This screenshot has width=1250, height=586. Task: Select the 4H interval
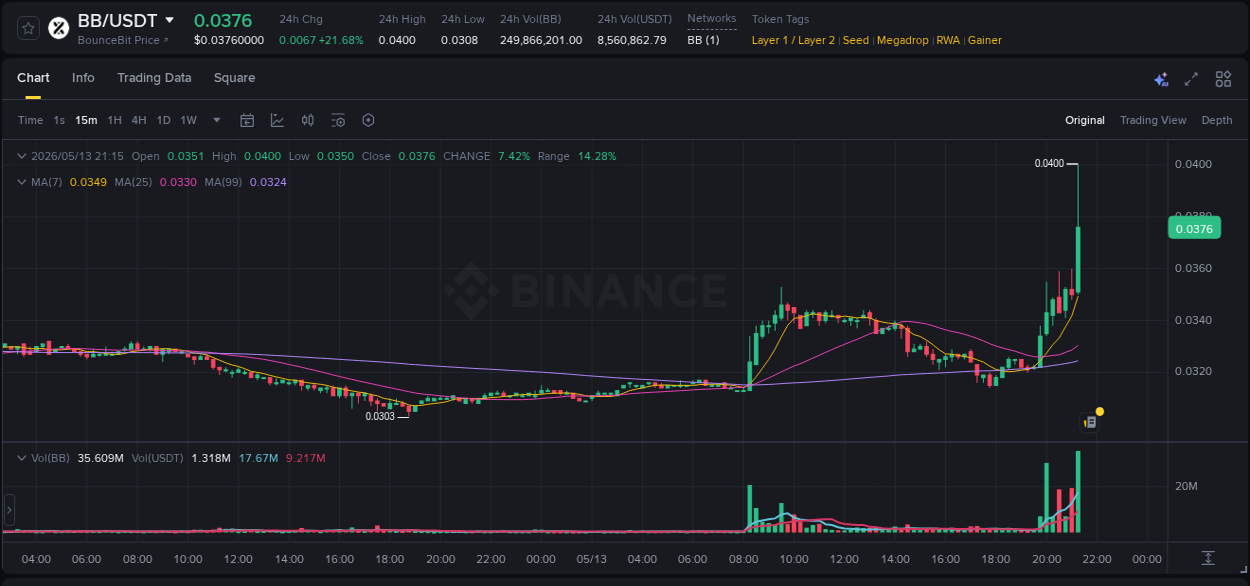coord(139,120)
